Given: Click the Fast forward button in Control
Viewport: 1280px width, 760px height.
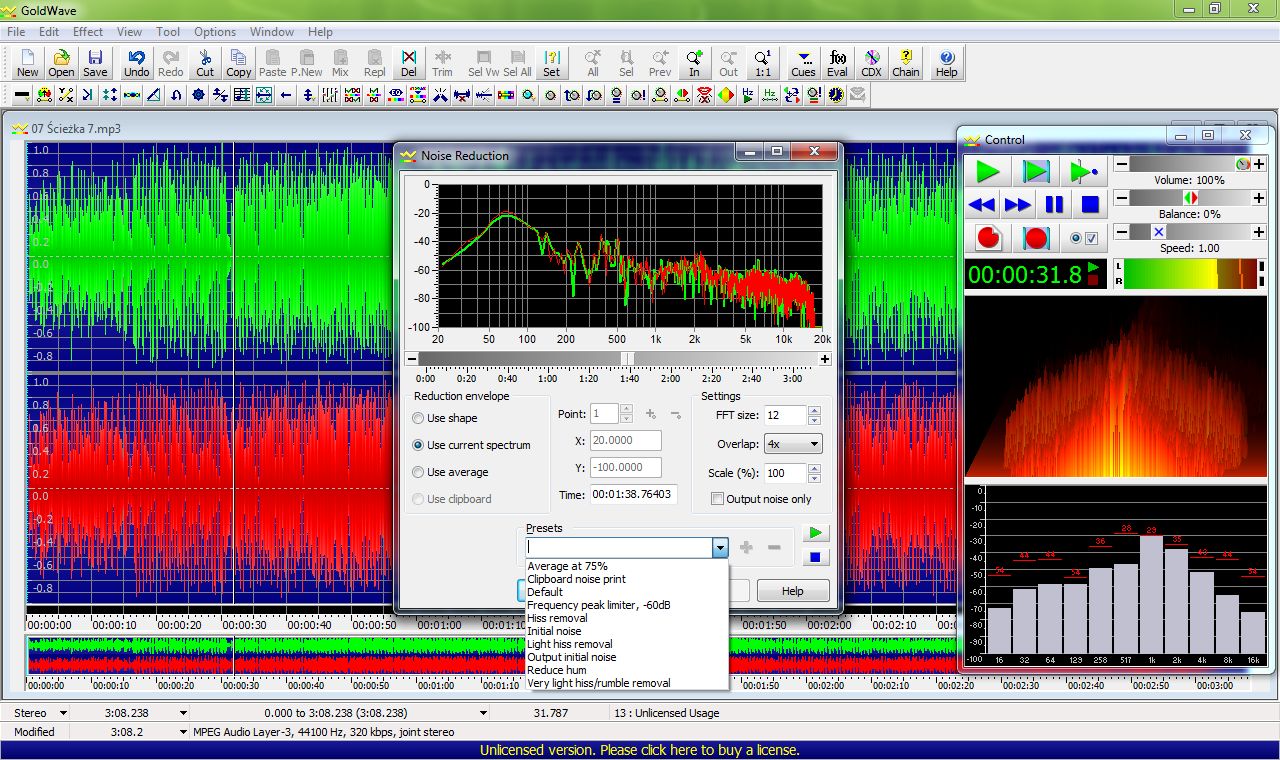Looking at the screenshot, I should (x=1018, y=205).
